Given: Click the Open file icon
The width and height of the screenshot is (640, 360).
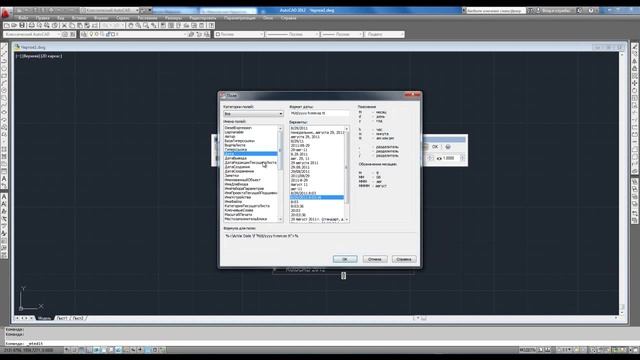Looking at the screenshot, I should coord(14,25).
